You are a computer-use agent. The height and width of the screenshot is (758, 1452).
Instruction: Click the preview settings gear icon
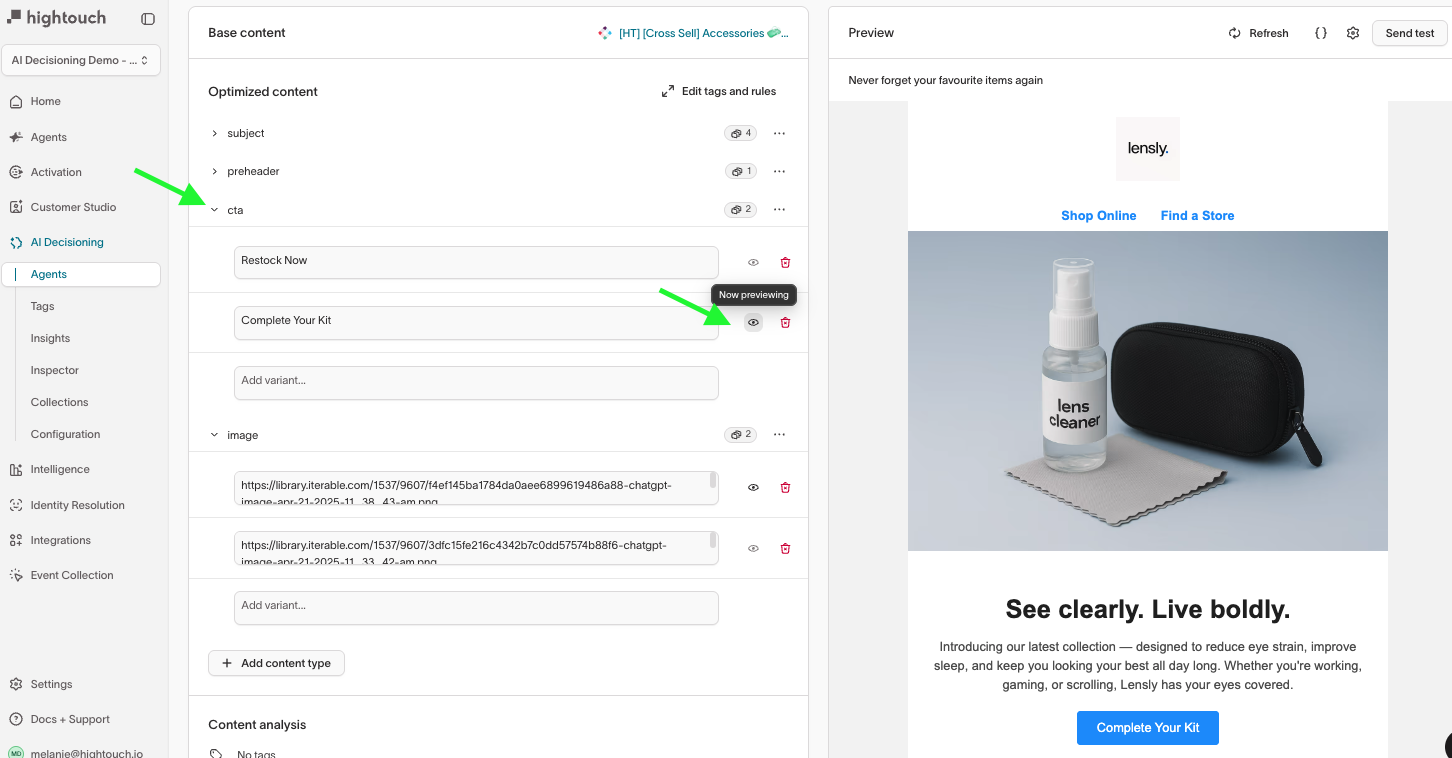click(1353, 33)
